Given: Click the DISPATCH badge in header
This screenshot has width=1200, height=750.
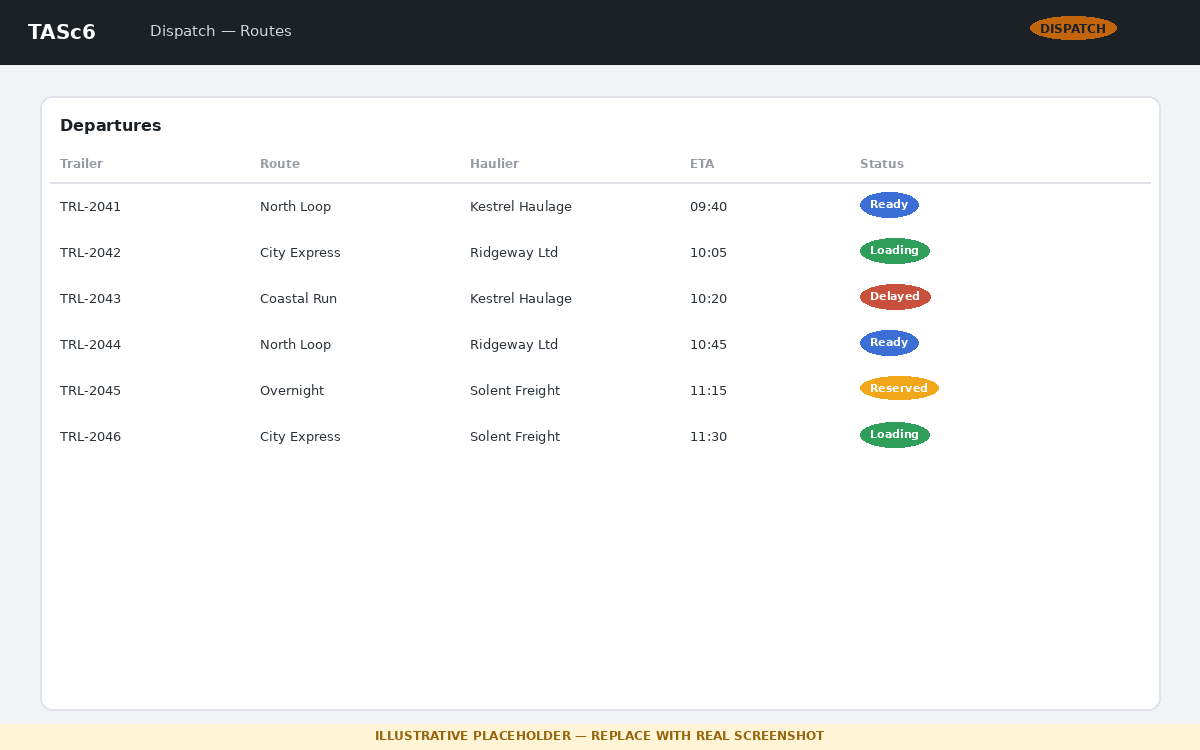Looking at the screenshot, I should [x=1073, y=28].
